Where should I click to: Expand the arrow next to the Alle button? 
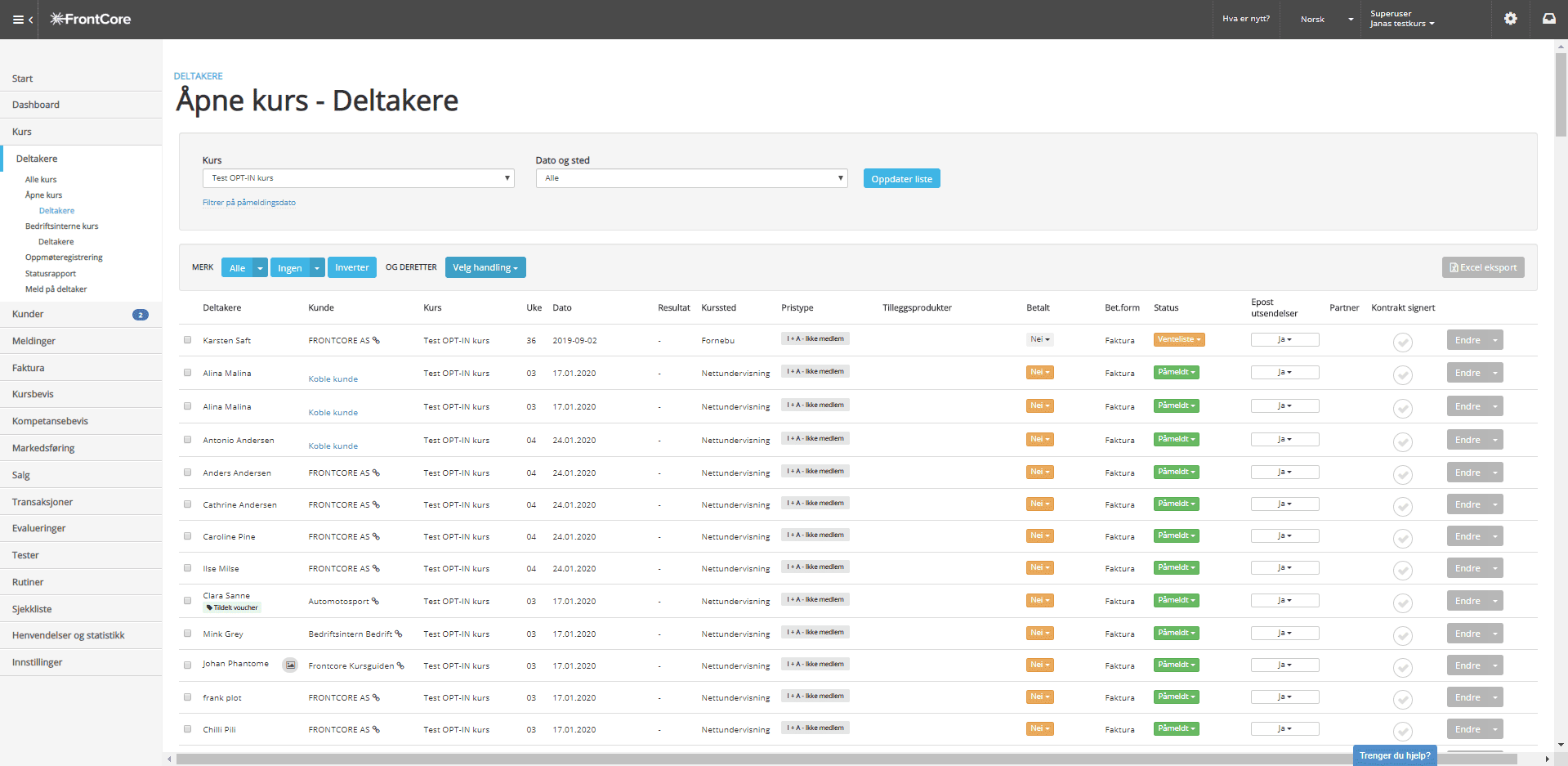pyautogui.click(x=260, y=268)
